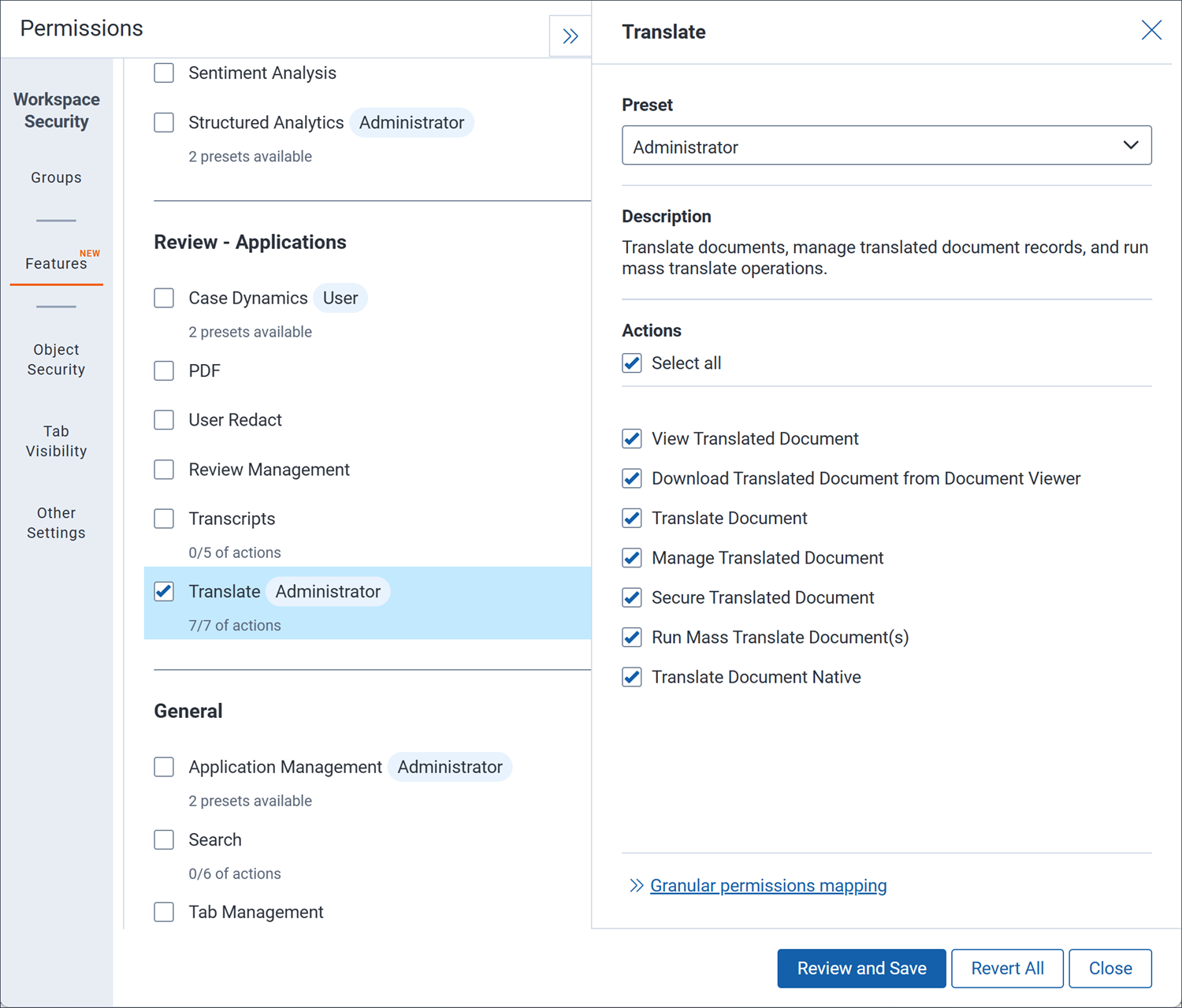Viewport: 1182px width, 1008px height.
Task: Check the Case Dynamics checkbox
Action: pyautogui.click(x=164, y=298)
